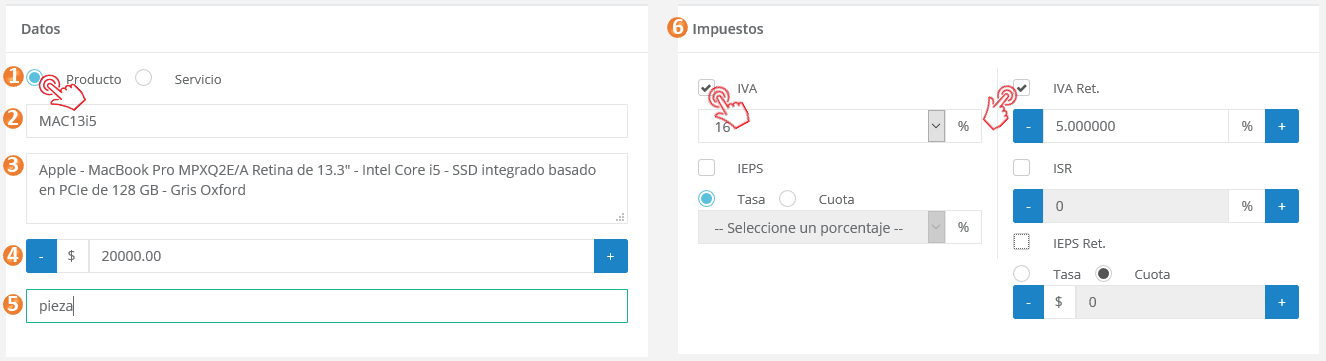
Task: Expand the 'Seleccione un porcentaje' dropdown
Action: pos(822,227)
